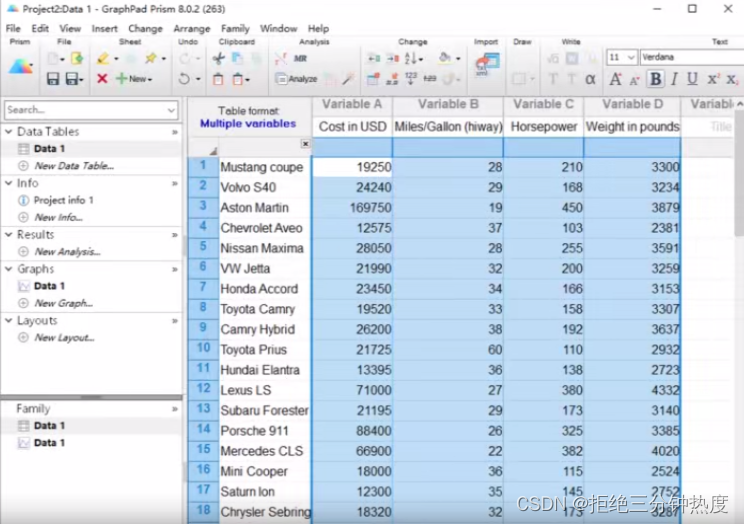Image resolution: width=744 pixels, height=524 pixels.
Task: Click the magic wand icon
Action: pos(349,79)
